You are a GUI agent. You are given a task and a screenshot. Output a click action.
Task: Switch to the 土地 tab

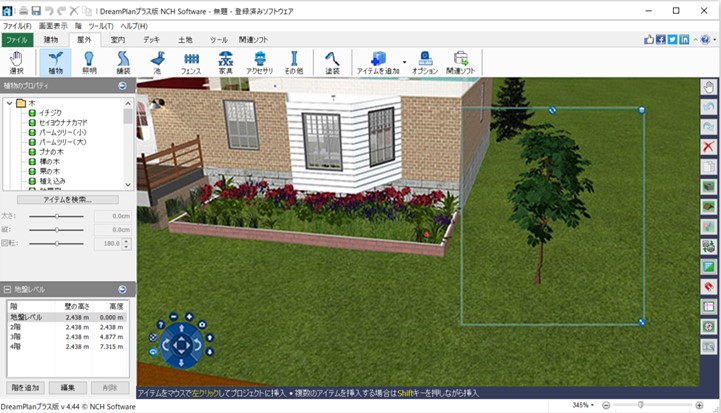pos(185,40)
